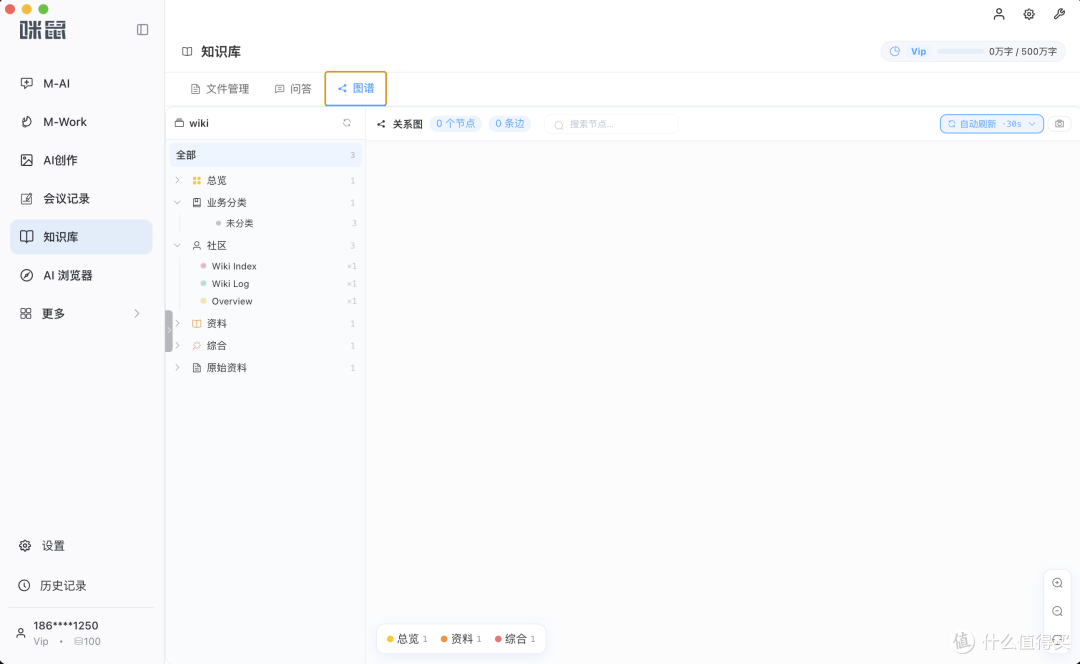Click the 原始资料 document icon
Image resolution: width=1080 pixels, height=664 pixels.
point(197,368)
